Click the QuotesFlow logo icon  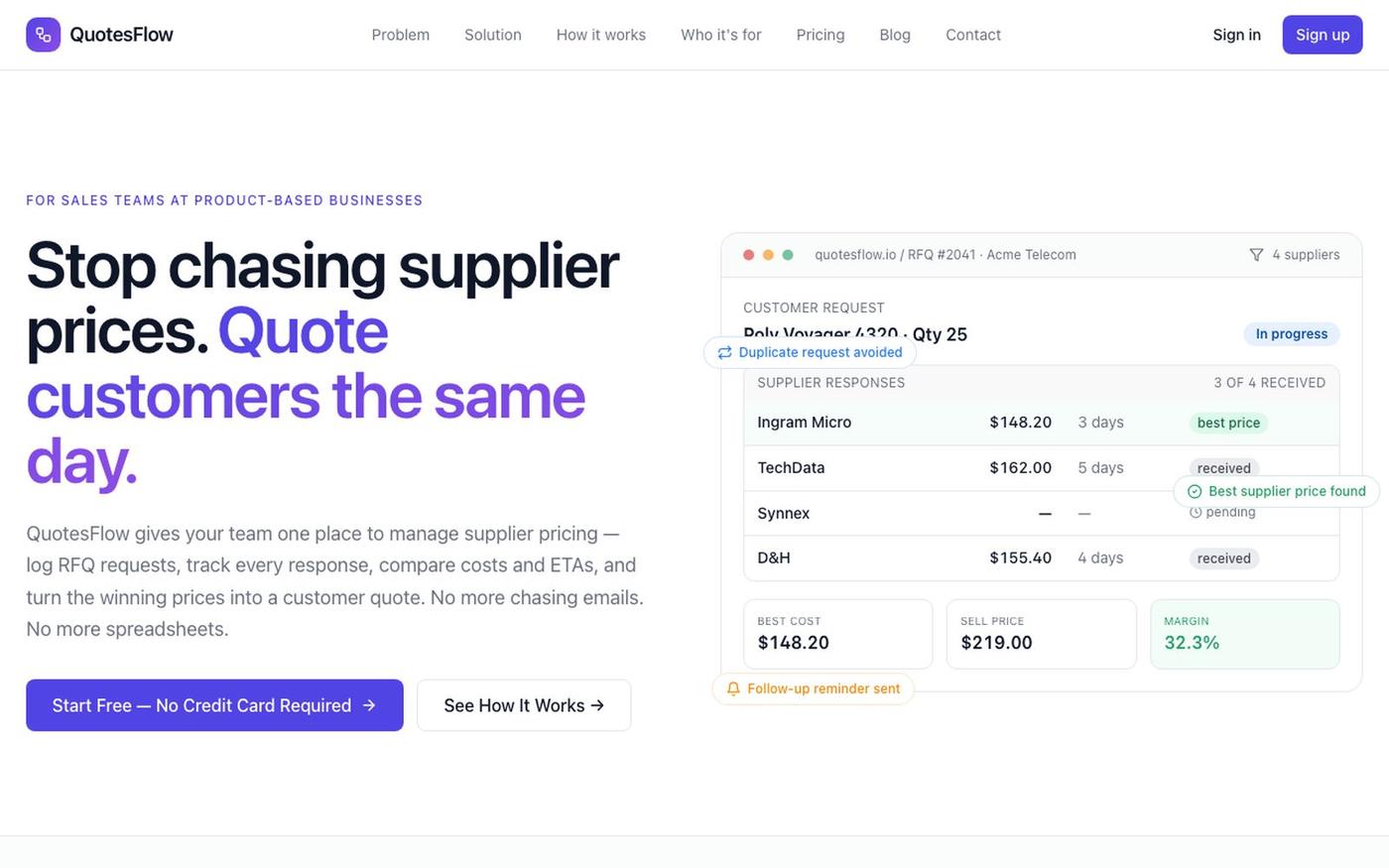point(43,35)
